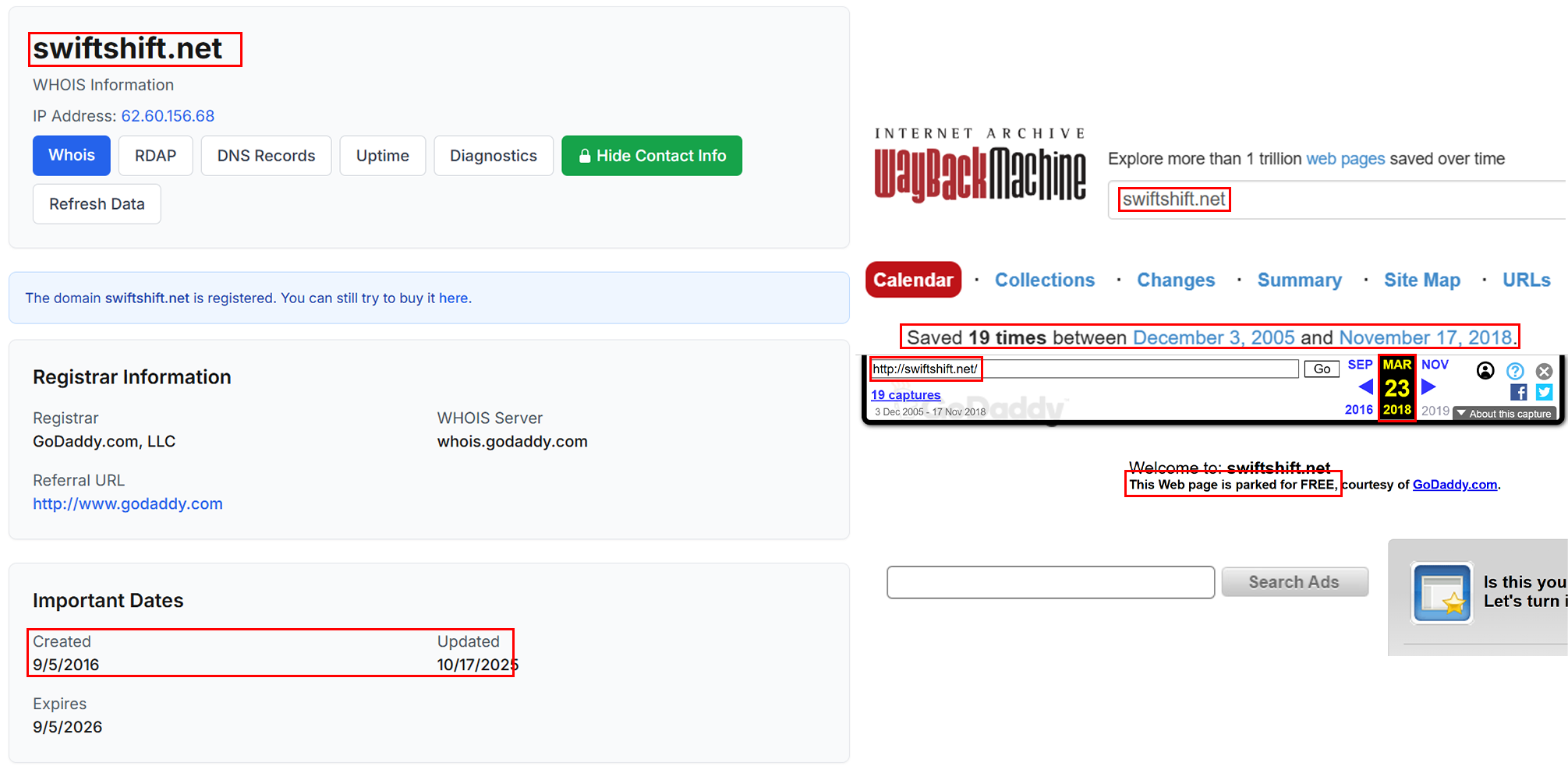Navigate to the next capture with right arrow

[1428, 386]
